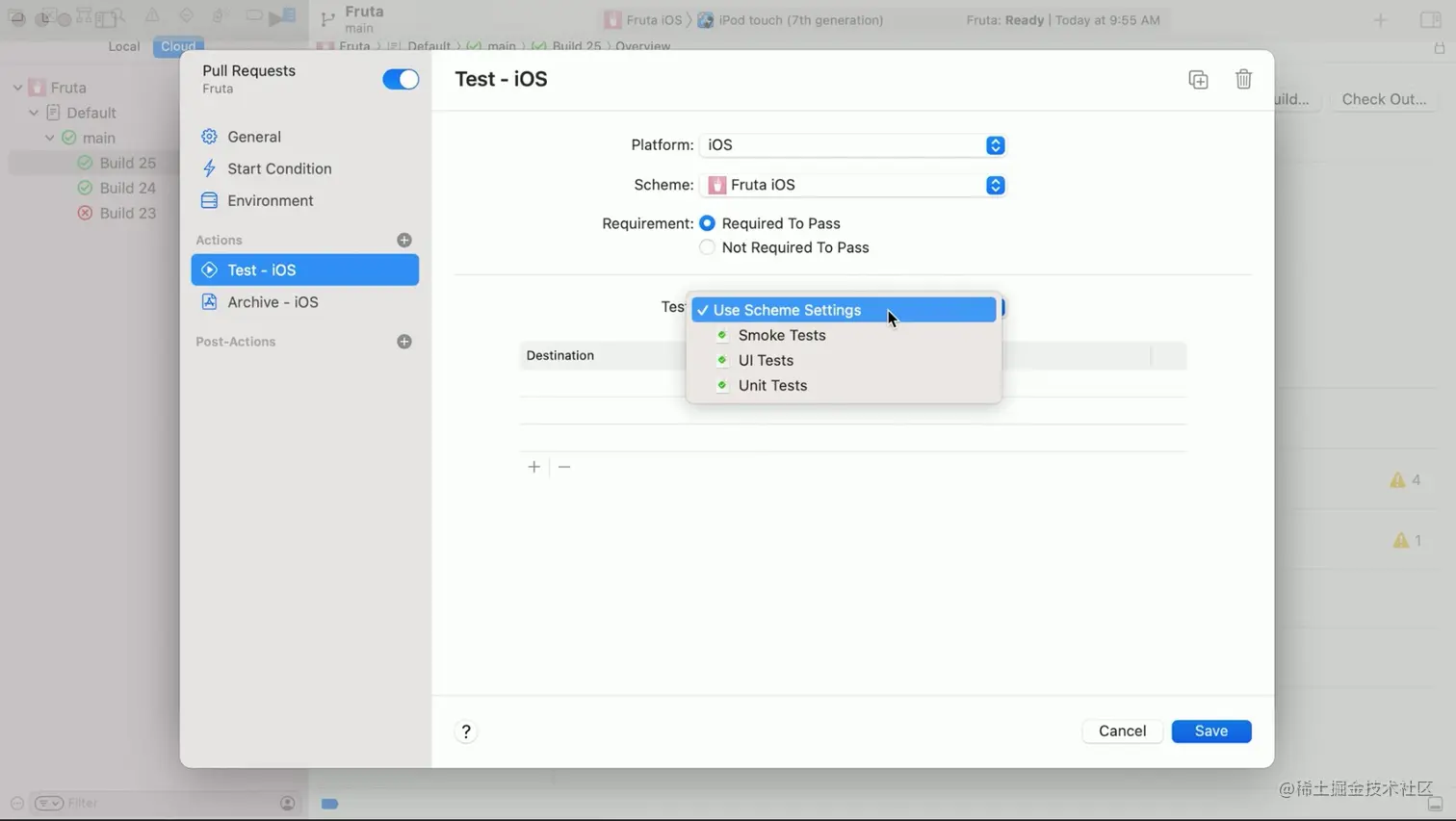Image resolution: width=1456 pixels, height=821 pixels.
Task: Click the Actions section header
Action: pyautogui.click(x=220, y=240)
